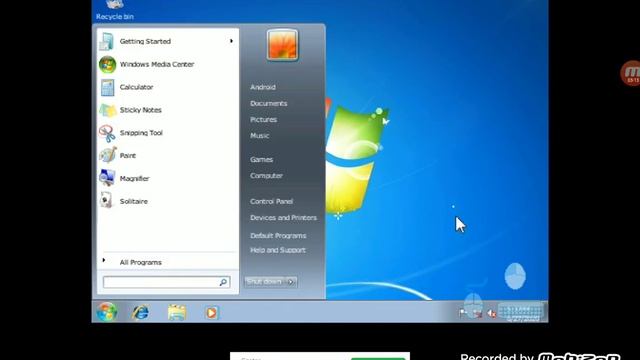Open Control Panel

pos(271,202)
